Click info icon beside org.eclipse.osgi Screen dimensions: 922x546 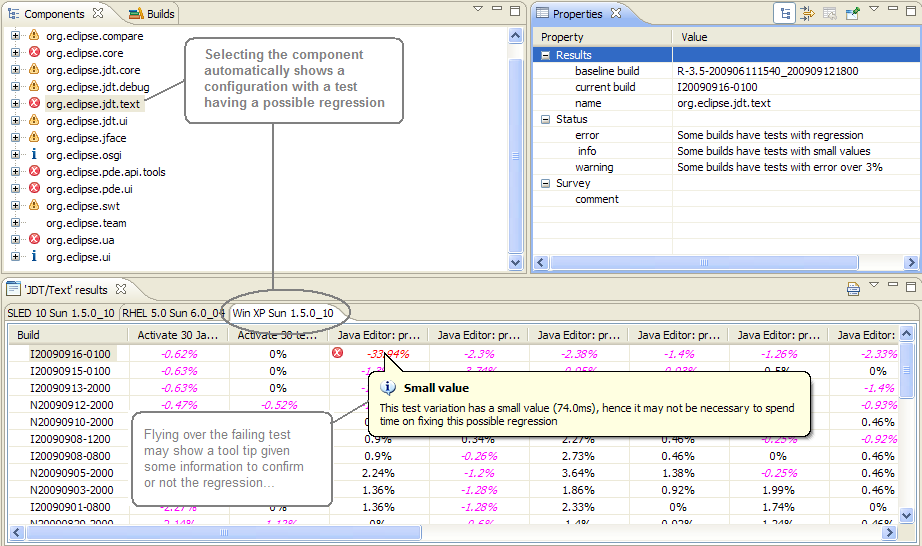pyautogui.click(x=34, y=155)
